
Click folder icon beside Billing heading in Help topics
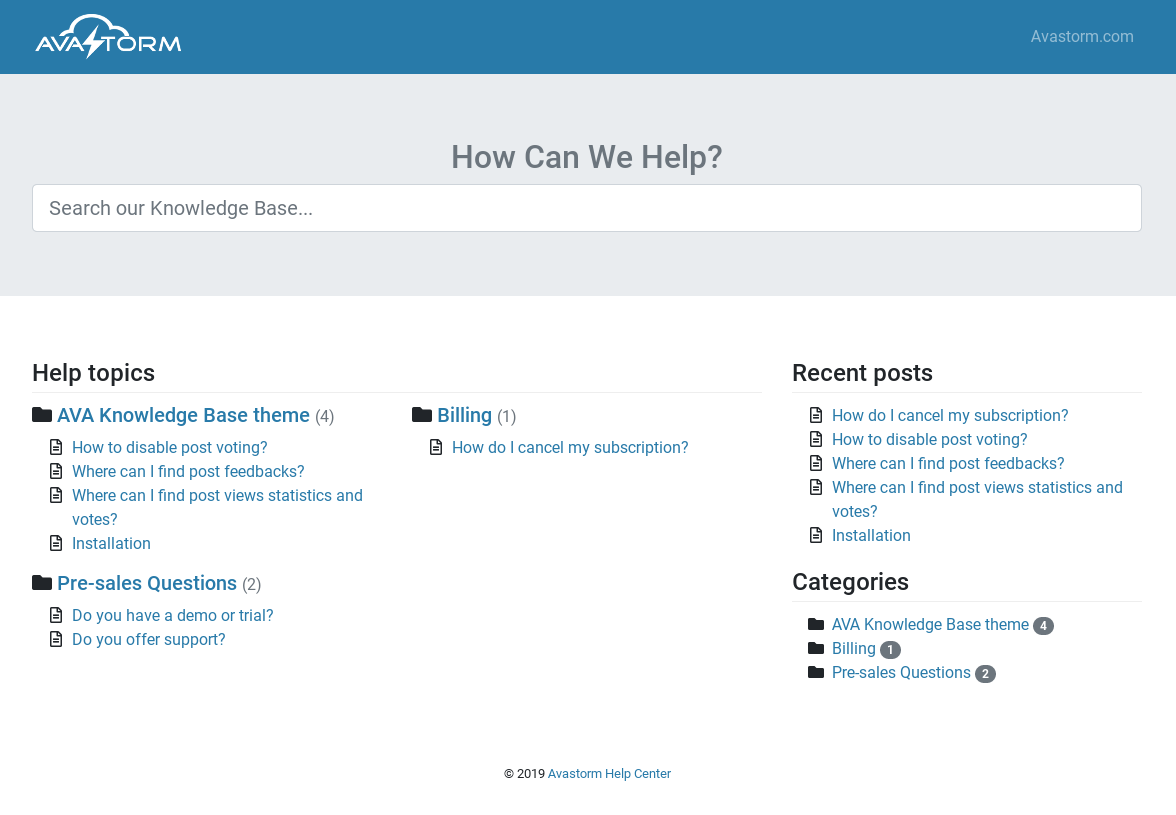(422, 415)
